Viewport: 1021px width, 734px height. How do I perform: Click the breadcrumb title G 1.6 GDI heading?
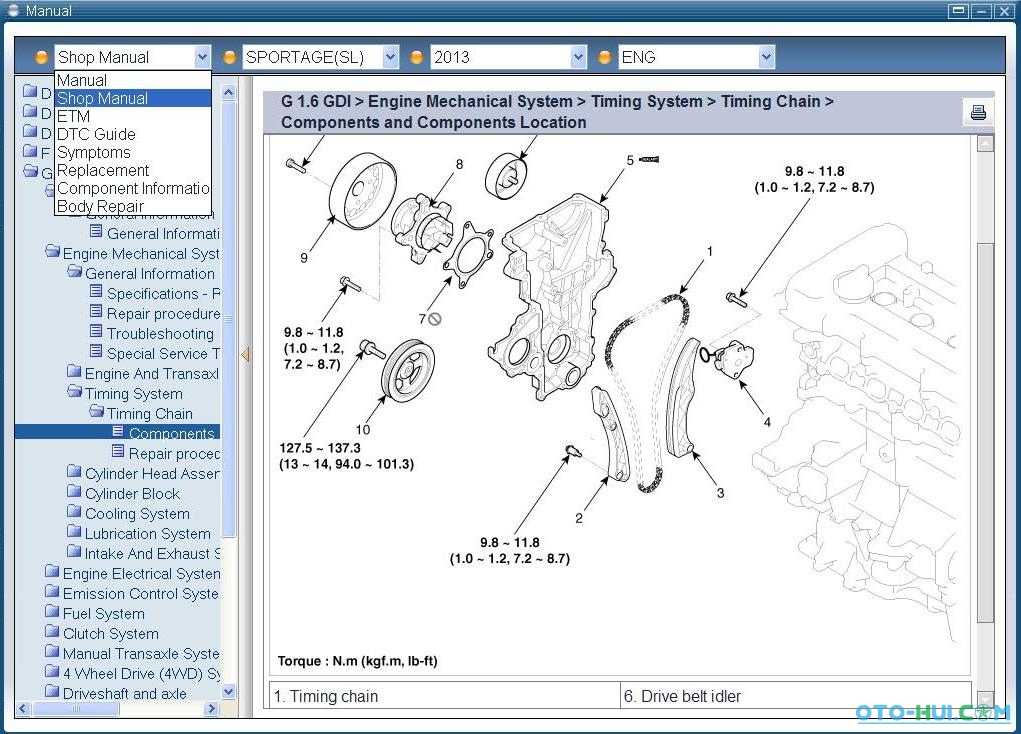(557, 111)
